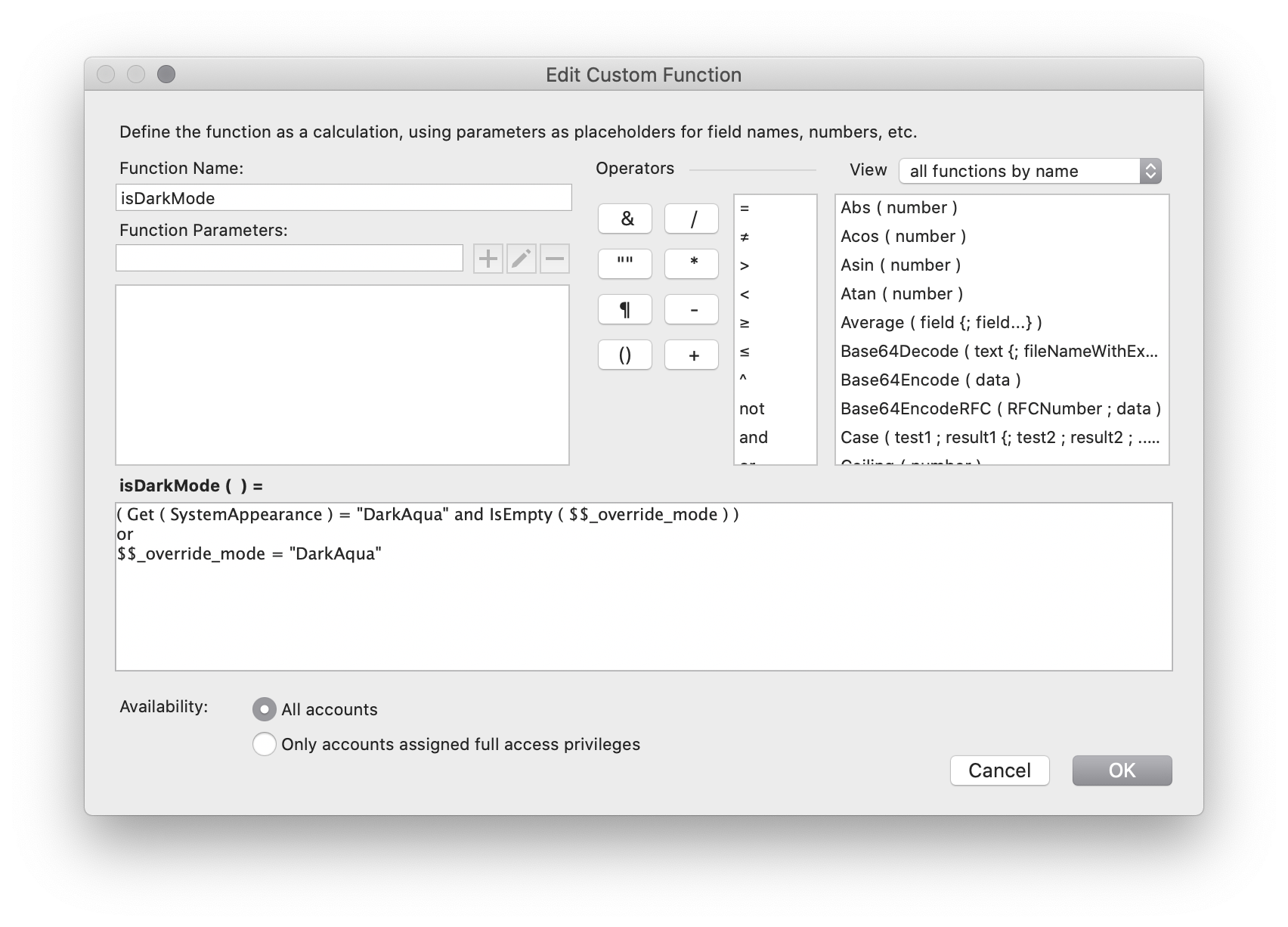1288x927 pixels.
Task: Select the "All accounts" availability option
Action: 264,709
